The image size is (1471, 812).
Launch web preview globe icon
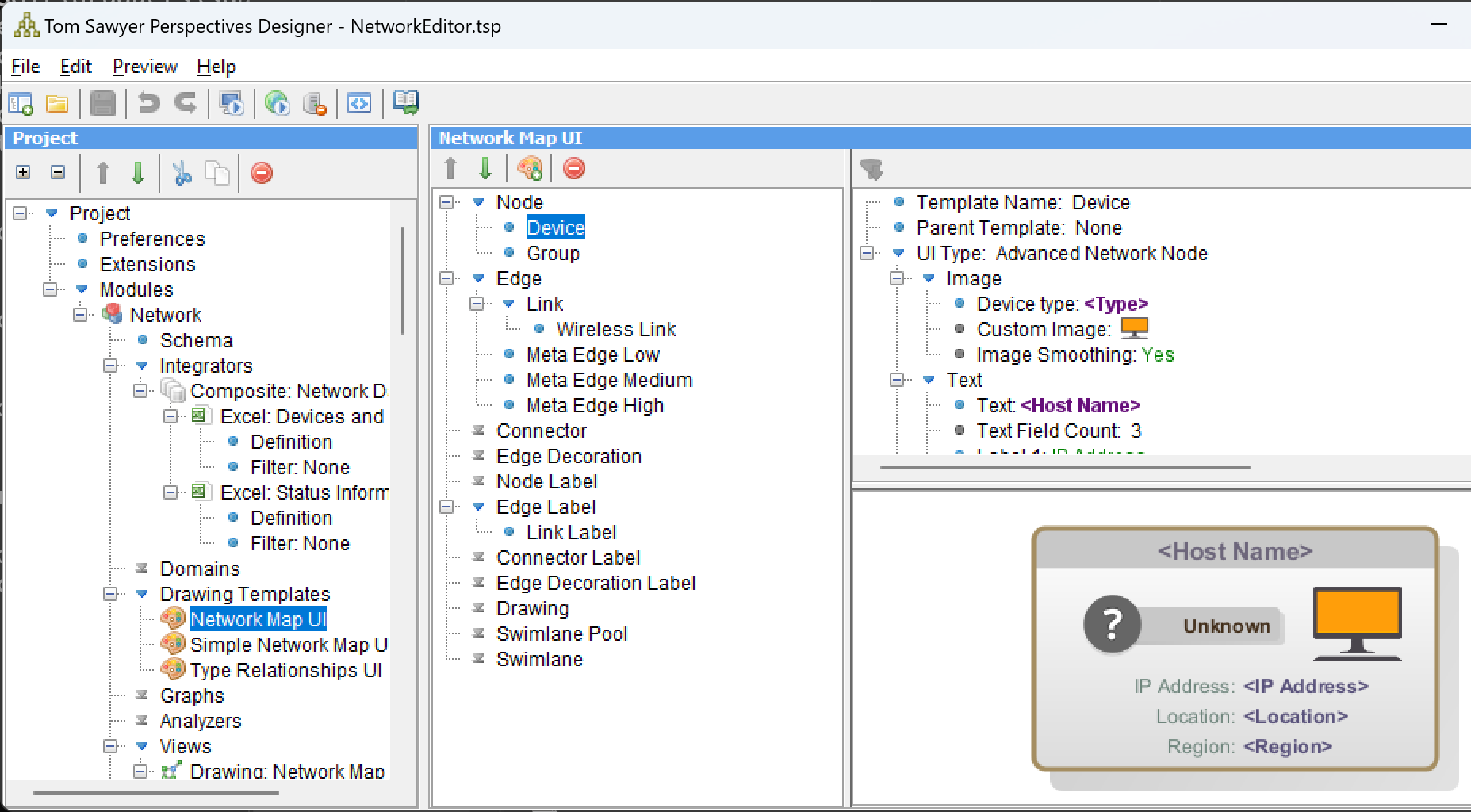(x=277, y=103)
